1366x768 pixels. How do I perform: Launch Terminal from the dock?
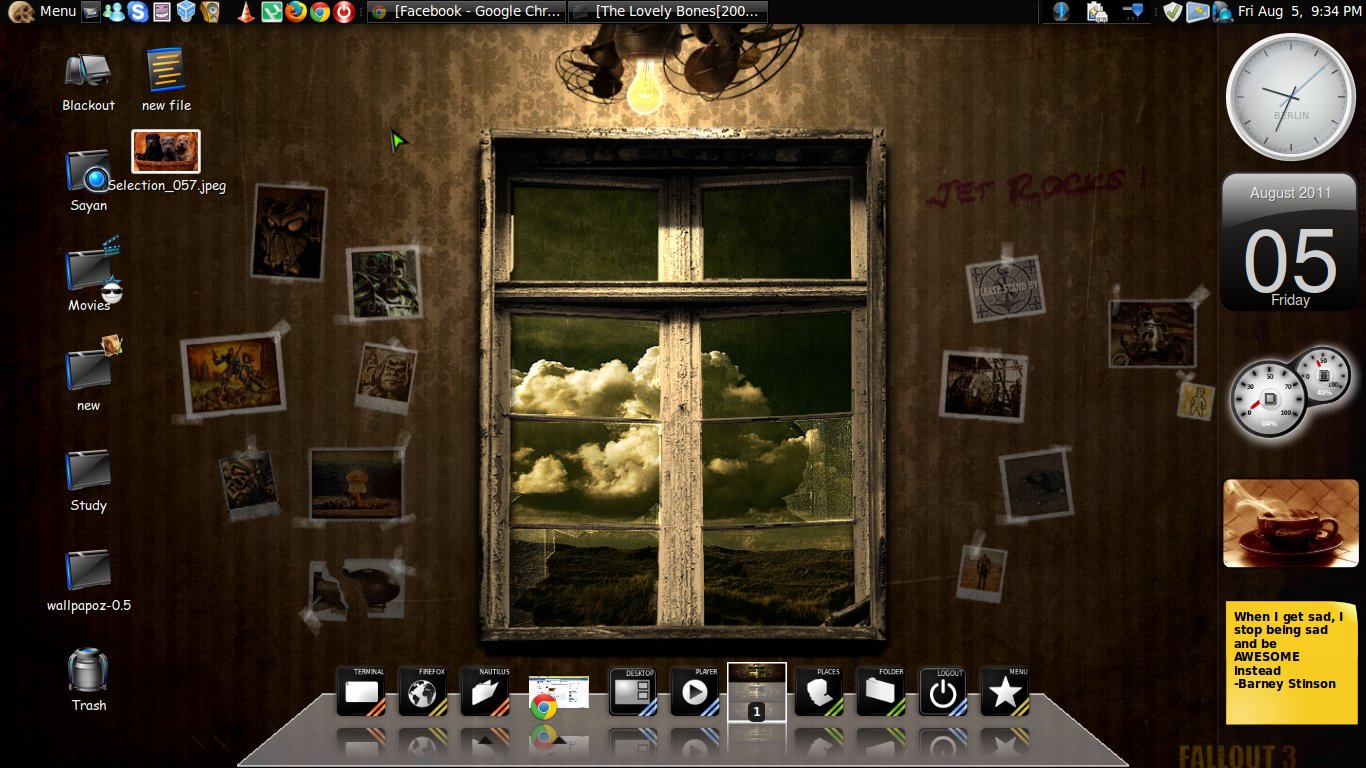pyautogui.click(x=361, y=691)
